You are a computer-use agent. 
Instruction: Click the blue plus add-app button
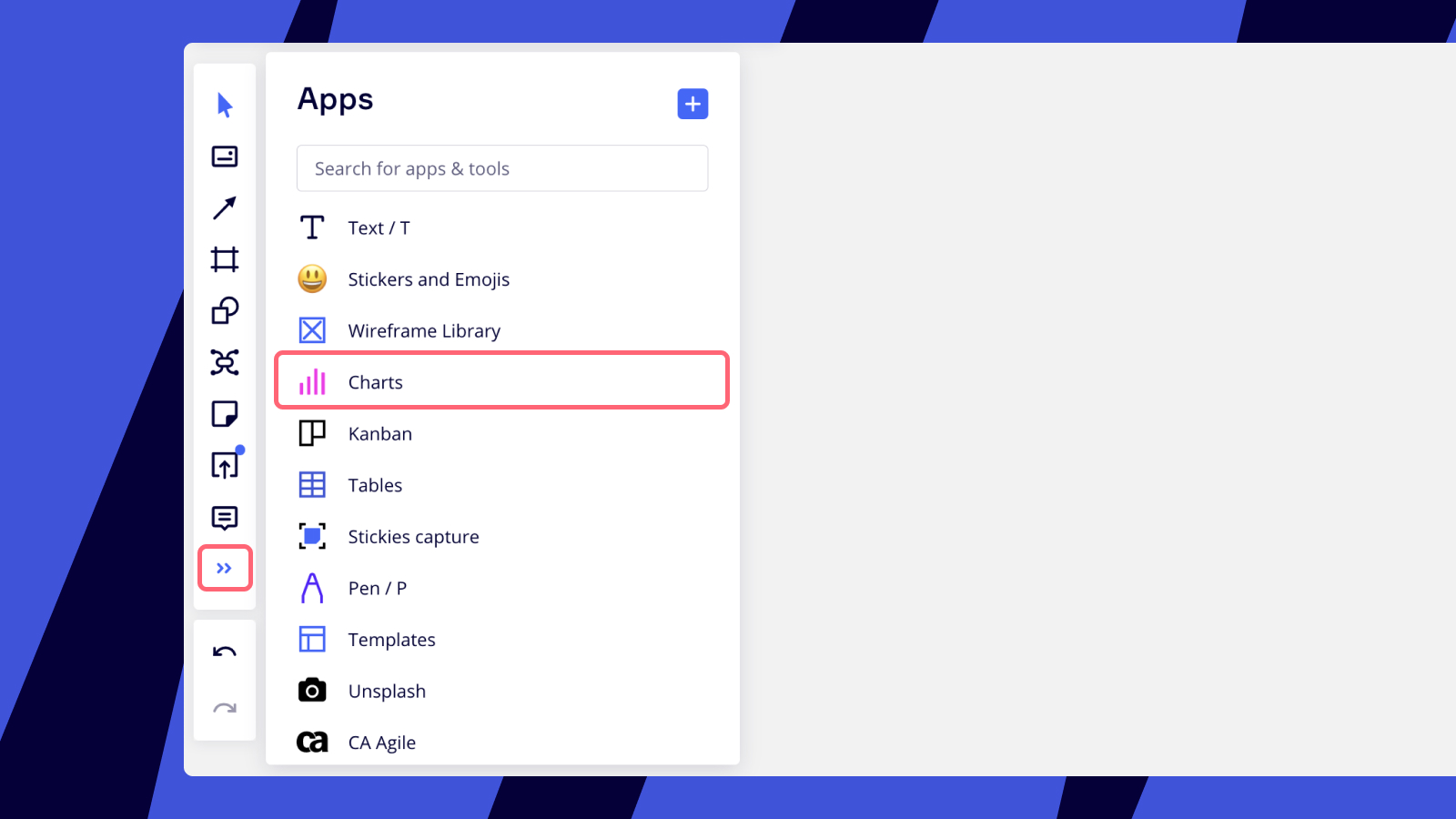pyautogui.click(x=693, y=104)
